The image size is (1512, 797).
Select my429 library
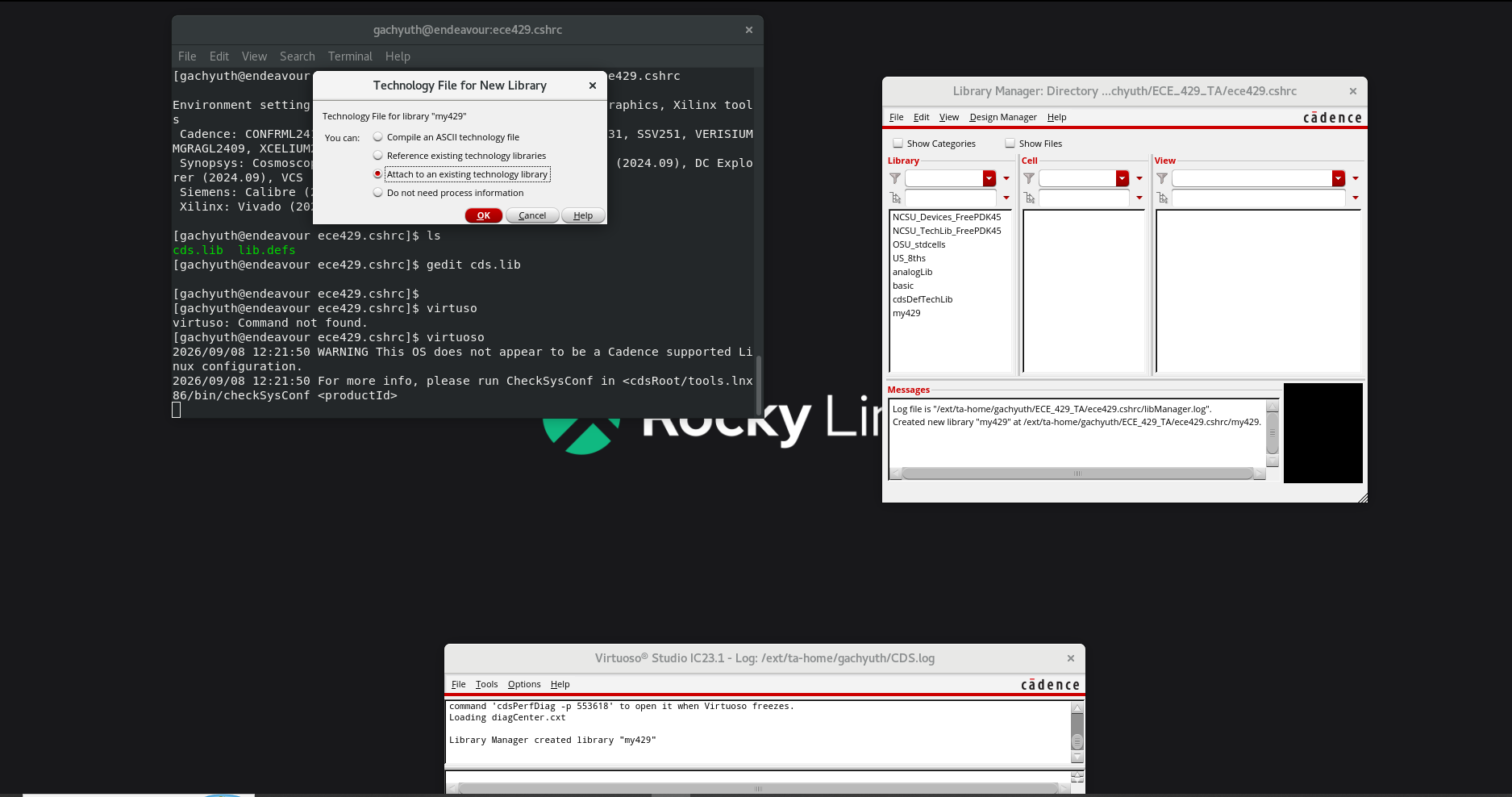coord(906,313)
